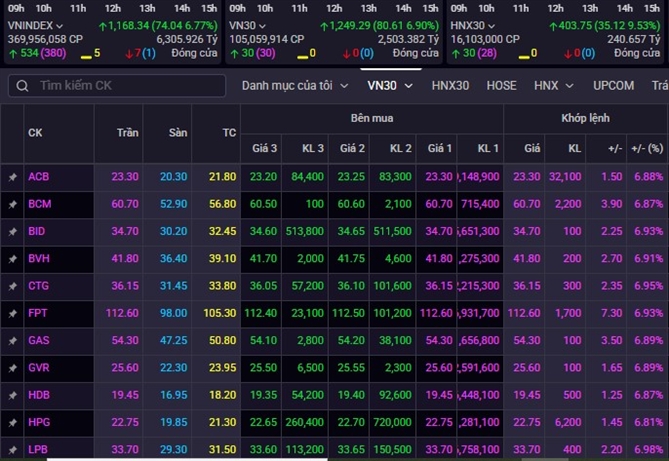Open the GAS stock symbol
Image resolution: width=669 pixels, height=461 pixels.
39,341
